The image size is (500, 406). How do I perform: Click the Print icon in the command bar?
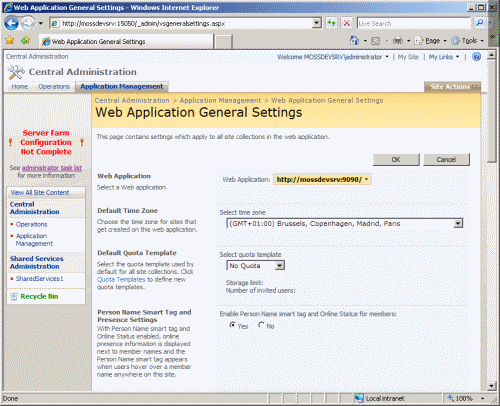(398, 41)
